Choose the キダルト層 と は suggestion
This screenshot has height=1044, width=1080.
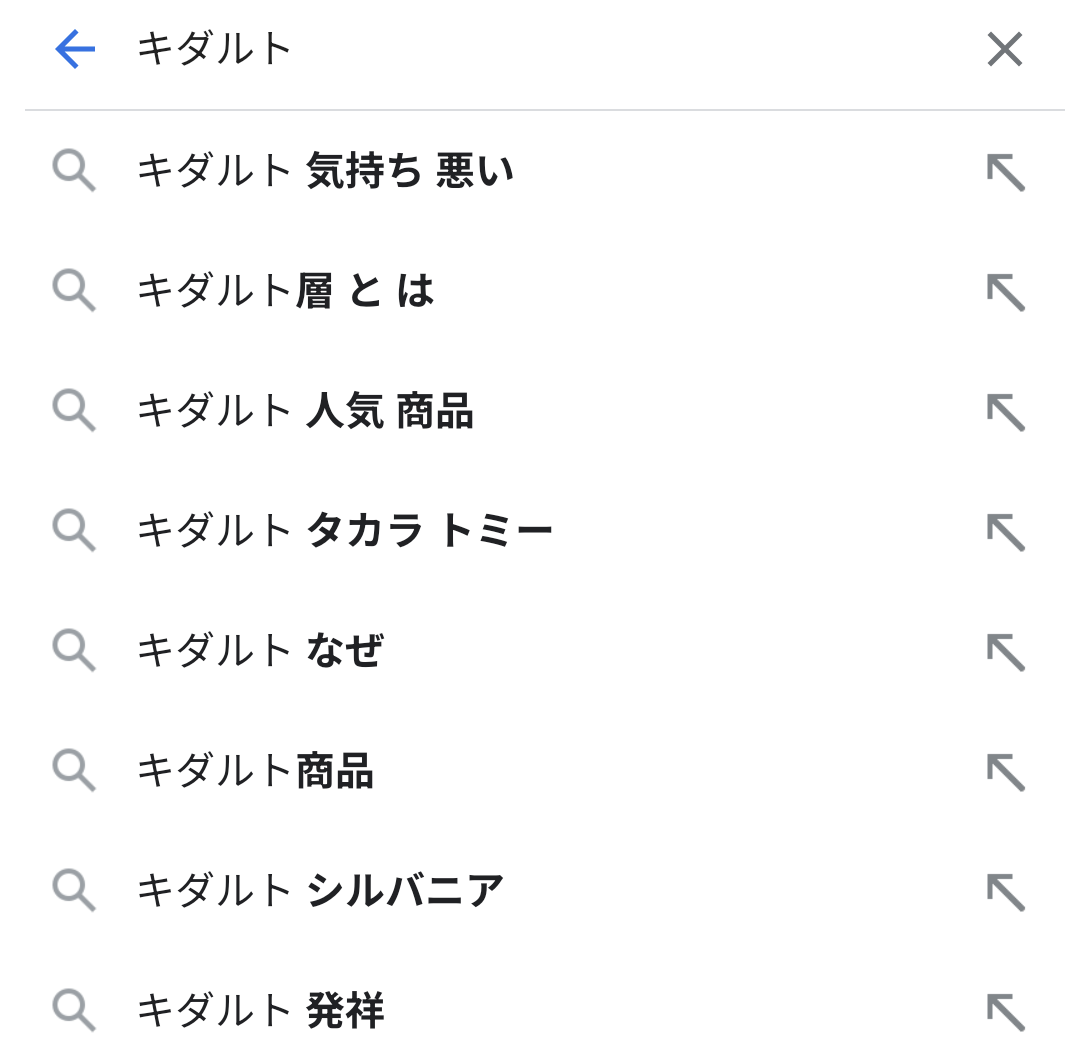coord(285,291)
